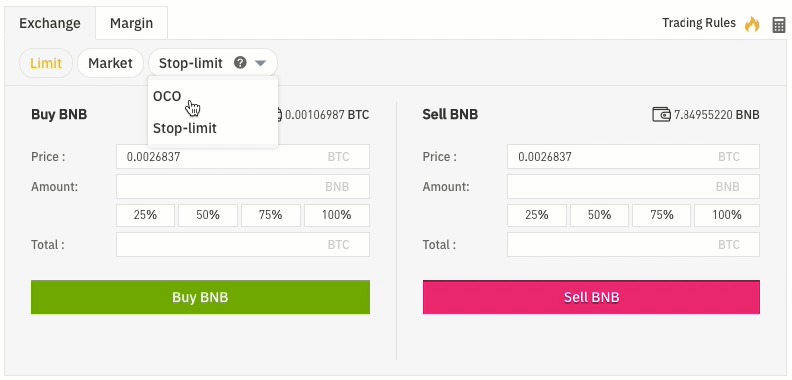Click the green Buy BNB button
This screenshot has height=380, width=792.
(x=201, y=297)
